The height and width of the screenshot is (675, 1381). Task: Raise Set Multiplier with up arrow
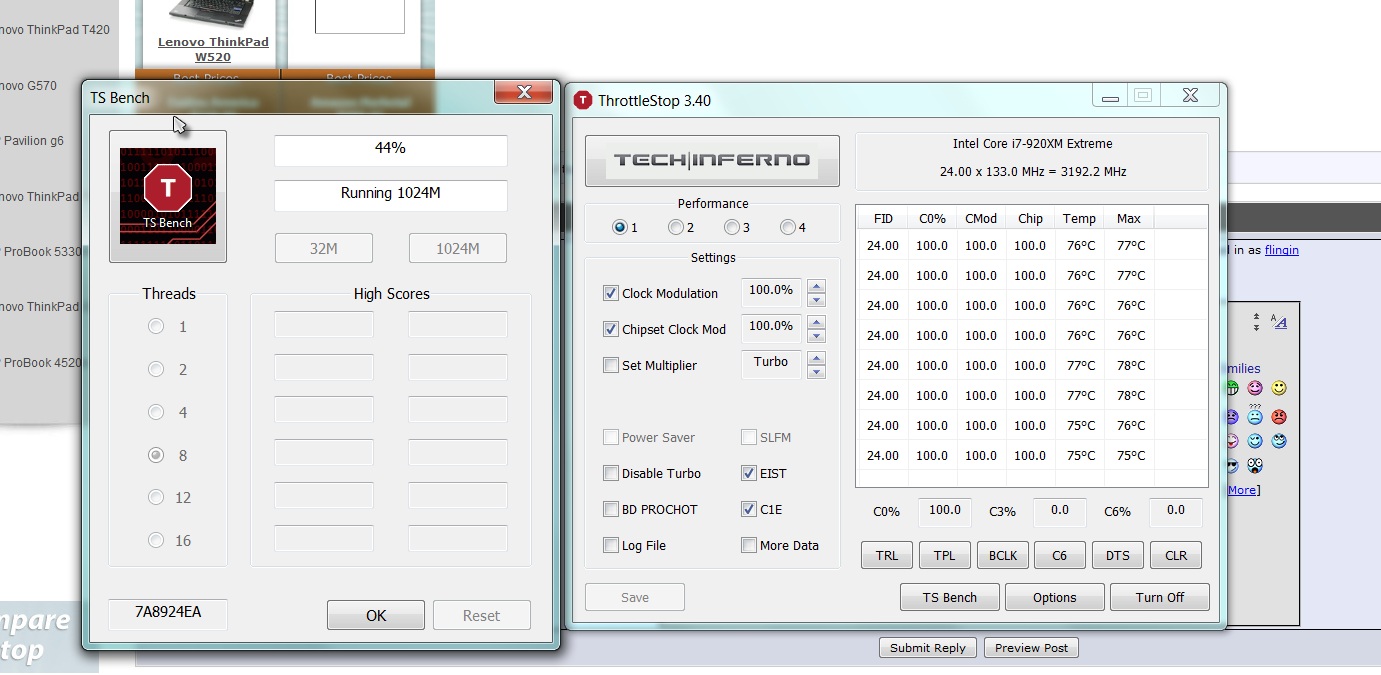pos(816,358)
